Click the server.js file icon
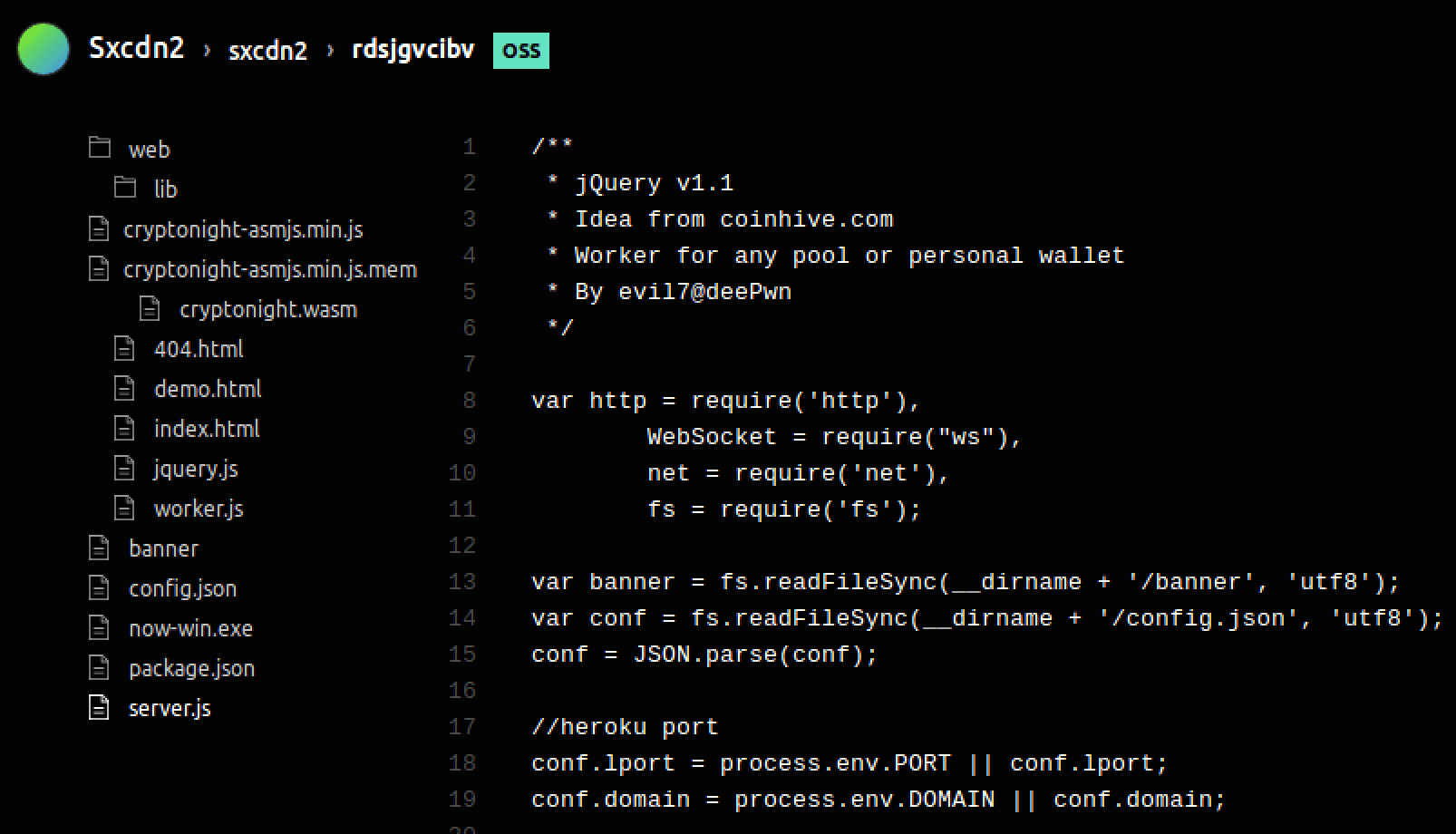This screenshot has height=834, width=1456. [x=99, y=708]
